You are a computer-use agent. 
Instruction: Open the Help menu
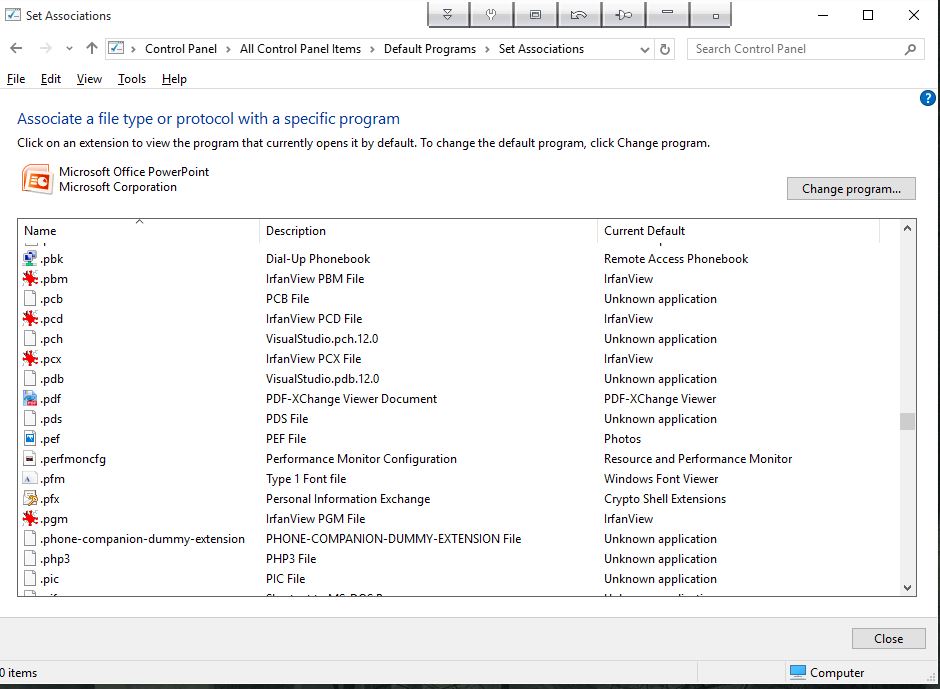click(174, 79)
